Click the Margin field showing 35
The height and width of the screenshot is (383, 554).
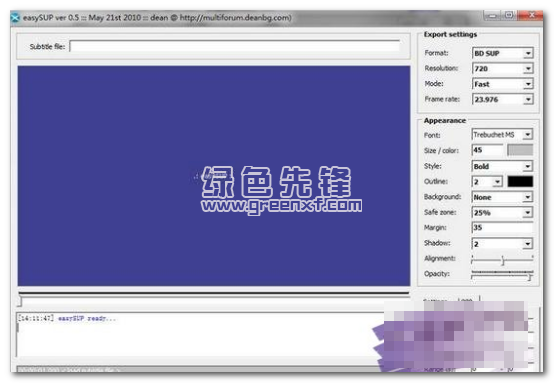pos(502,228)
